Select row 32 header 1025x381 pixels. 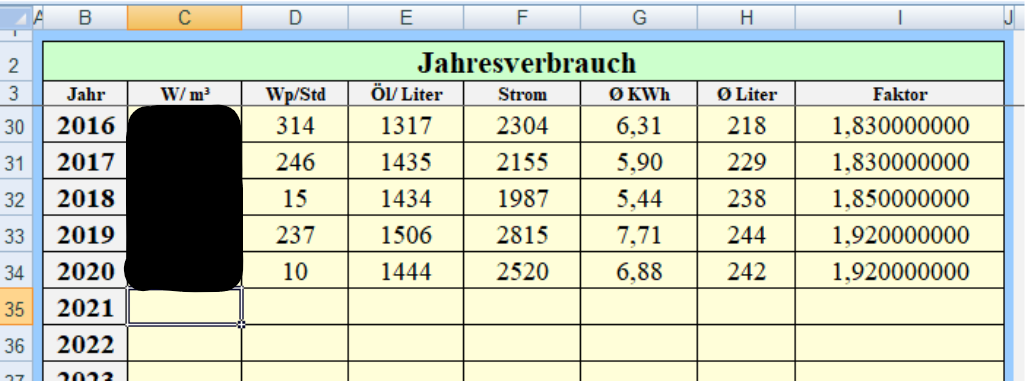coord(16,198)
